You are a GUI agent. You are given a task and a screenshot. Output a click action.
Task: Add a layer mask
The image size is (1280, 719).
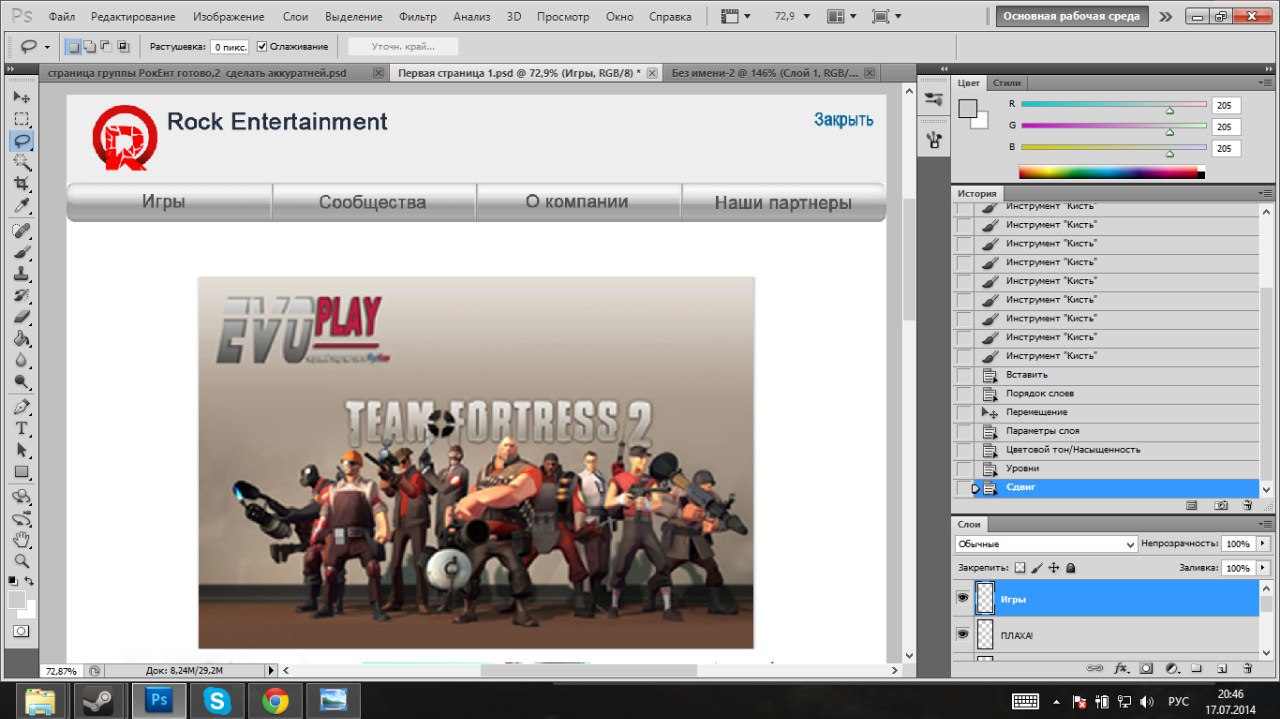1146,668
